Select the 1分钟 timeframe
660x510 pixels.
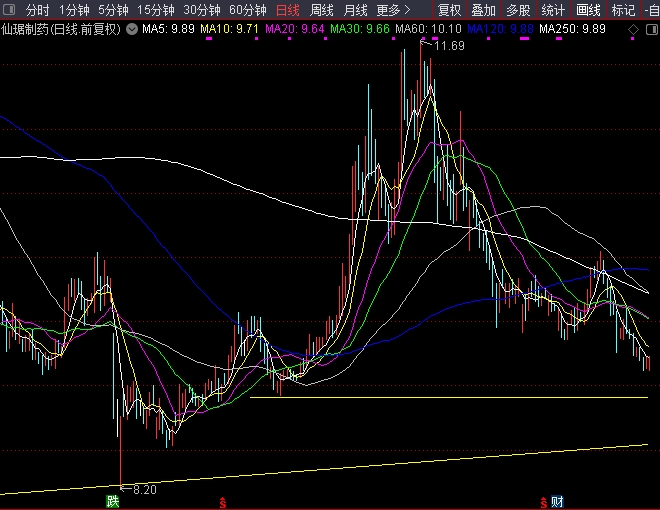tap(74, 10)
